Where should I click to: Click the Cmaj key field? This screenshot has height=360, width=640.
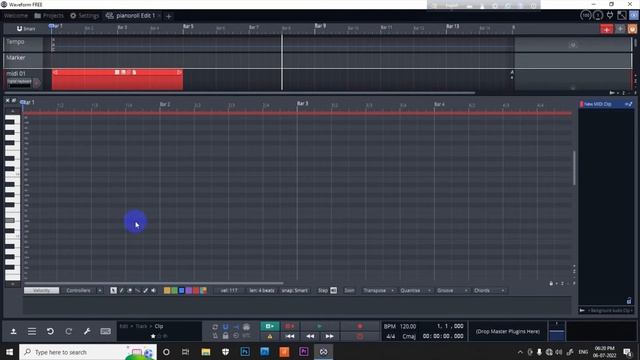409,336
